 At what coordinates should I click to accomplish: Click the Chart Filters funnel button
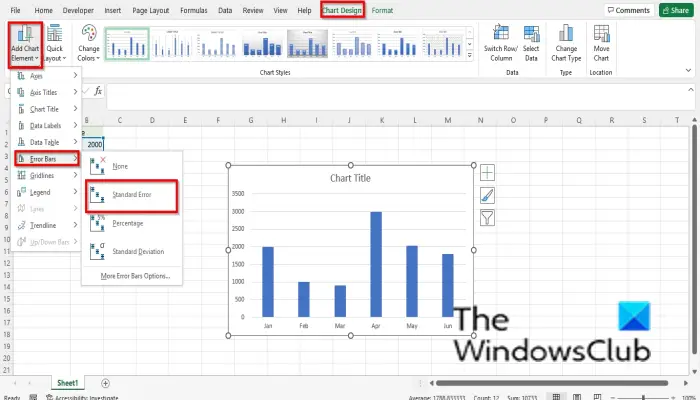click(487, 218)
